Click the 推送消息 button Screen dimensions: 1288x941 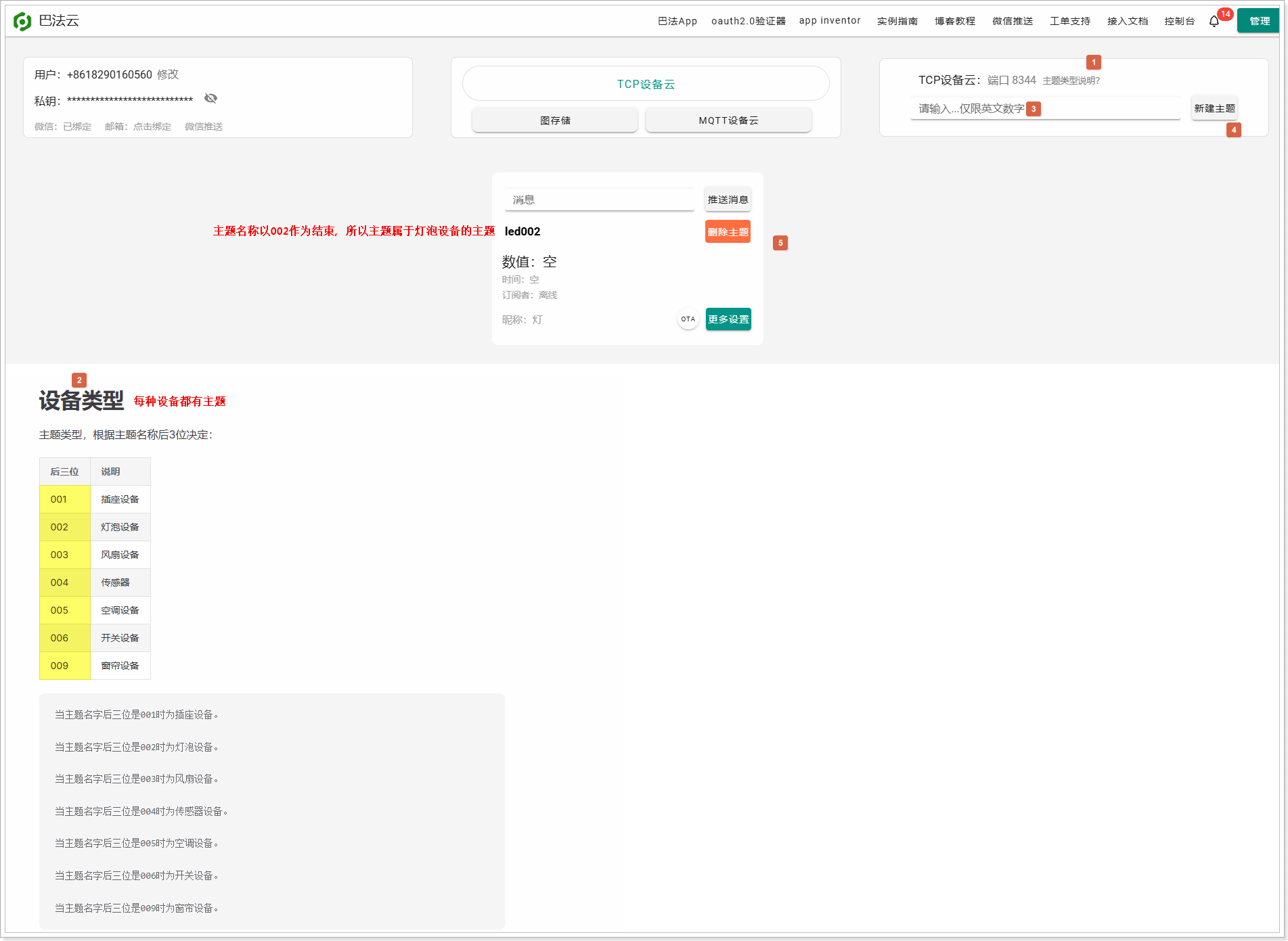click(728, 200)
